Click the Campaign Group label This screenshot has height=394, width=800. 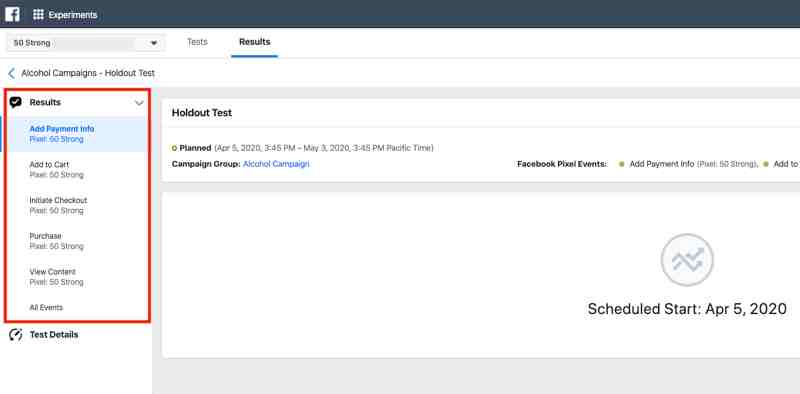point(206,164)
